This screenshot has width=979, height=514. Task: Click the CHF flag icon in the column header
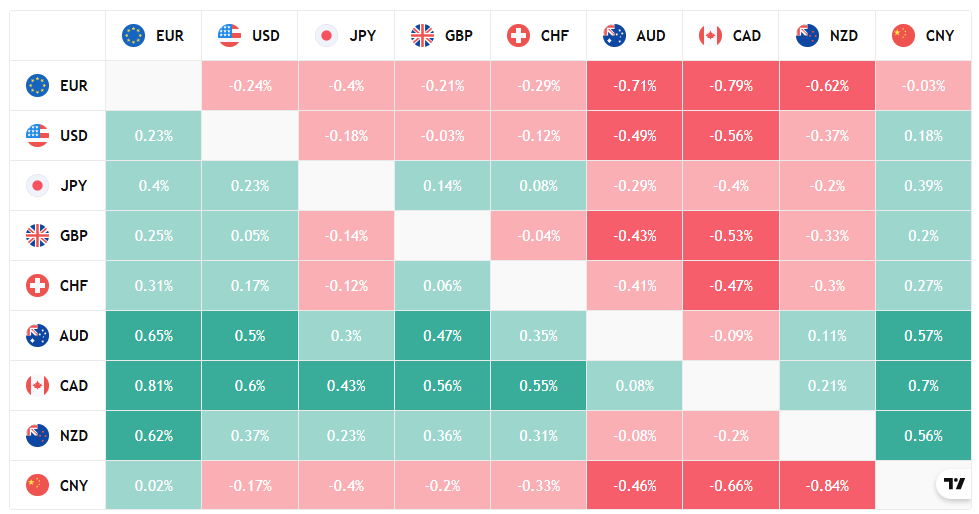[x=519, y=36]
